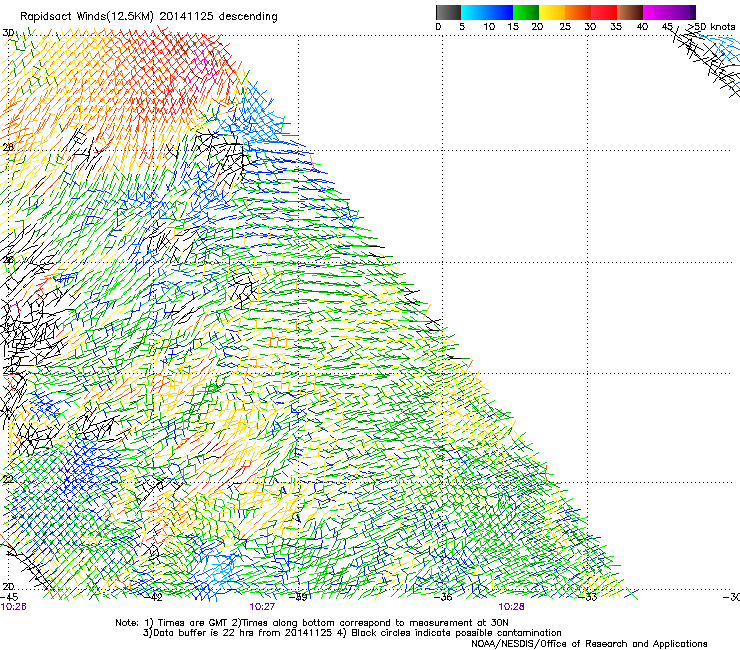The height and width of the screenshot is (650, 740).
Task: Click the legend label '0'
Action: [438, 27]
